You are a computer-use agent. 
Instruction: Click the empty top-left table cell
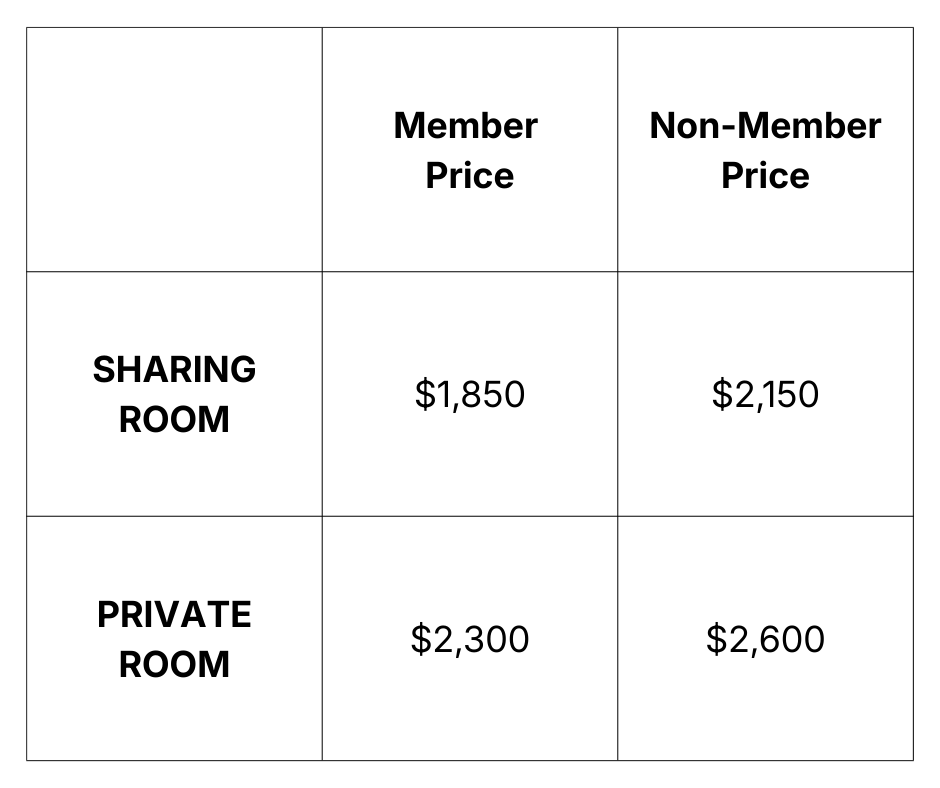174,150
